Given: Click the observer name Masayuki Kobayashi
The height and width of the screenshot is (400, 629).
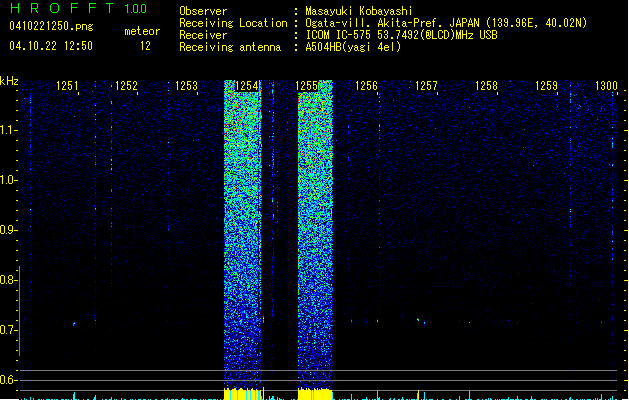Looking at the screenshot, I should pos(359,11).
